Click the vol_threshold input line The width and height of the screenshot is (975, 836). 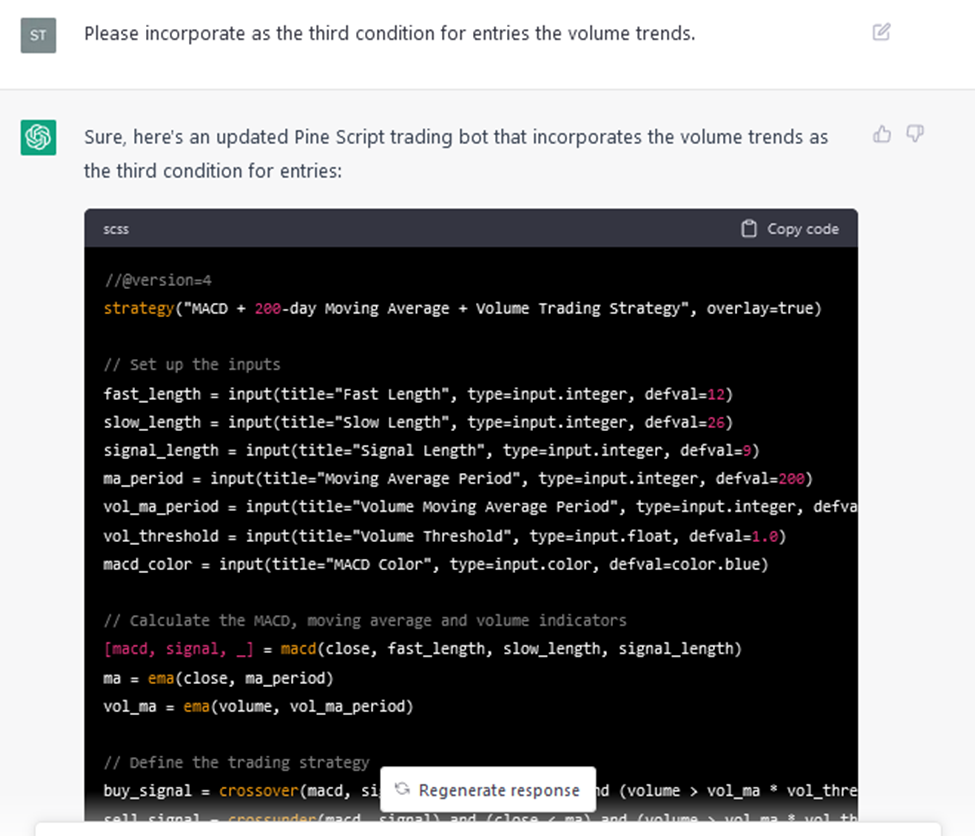pos(445,536)
